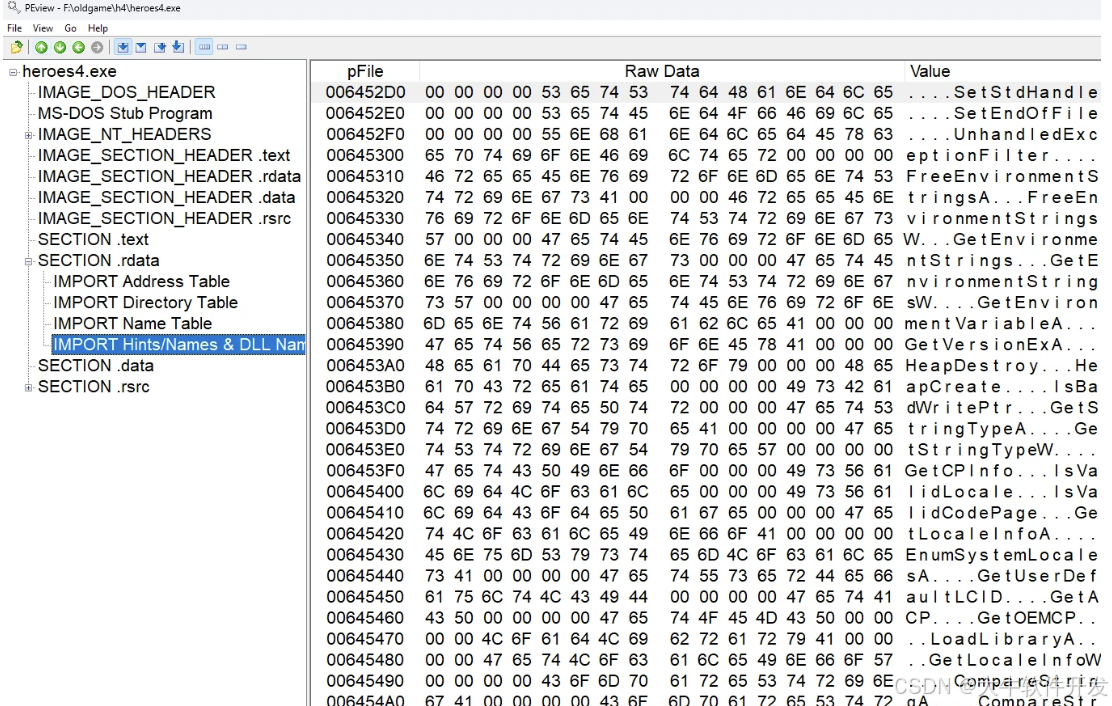The height and width of the screenshot is (706, 1112).
Task: Select IMPORT Name Table
Action: [132, 324]
